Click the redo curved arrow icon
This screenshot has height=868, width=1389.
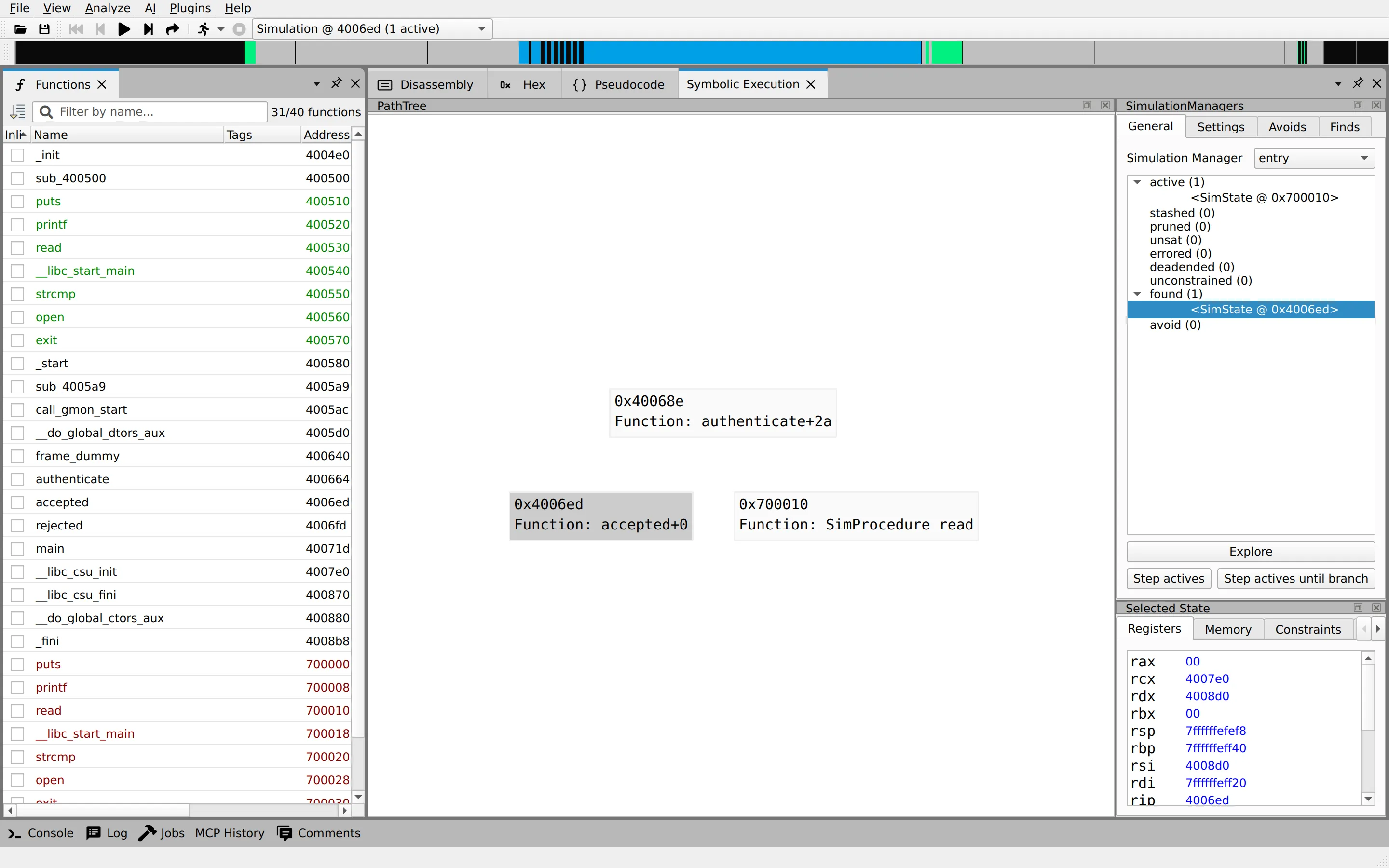tap(172, 29)
